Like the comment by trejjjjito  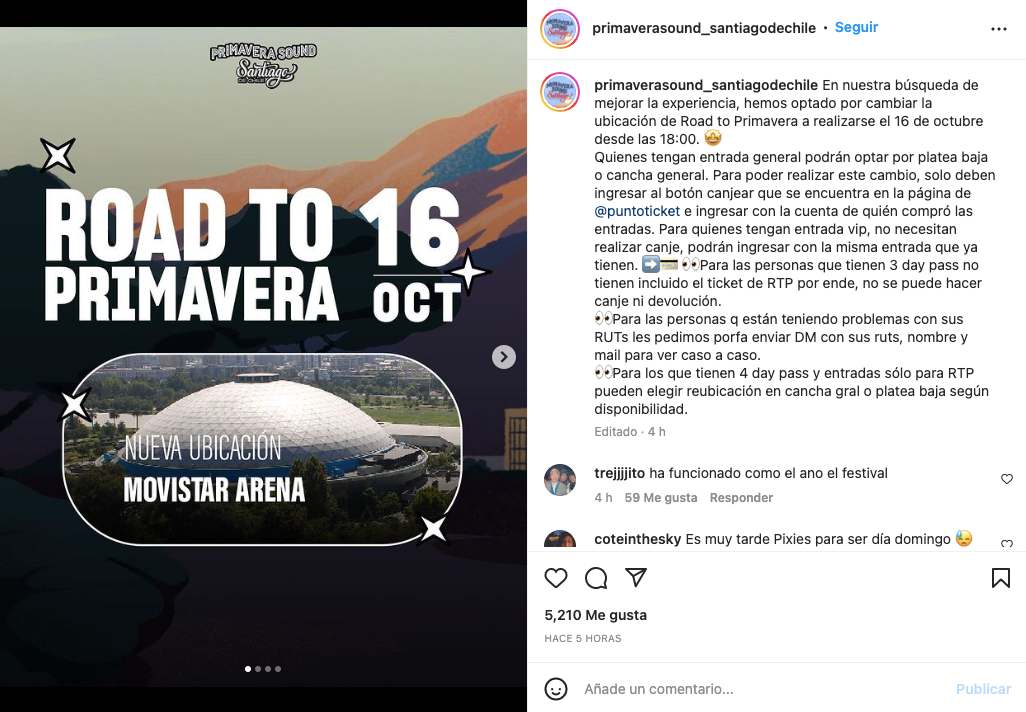click(x=1007, y=479)
